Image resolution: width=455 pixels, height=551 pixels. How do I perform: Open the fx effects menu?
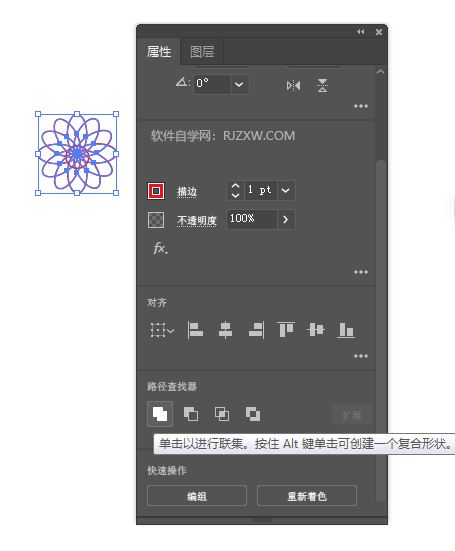(161, 248)
